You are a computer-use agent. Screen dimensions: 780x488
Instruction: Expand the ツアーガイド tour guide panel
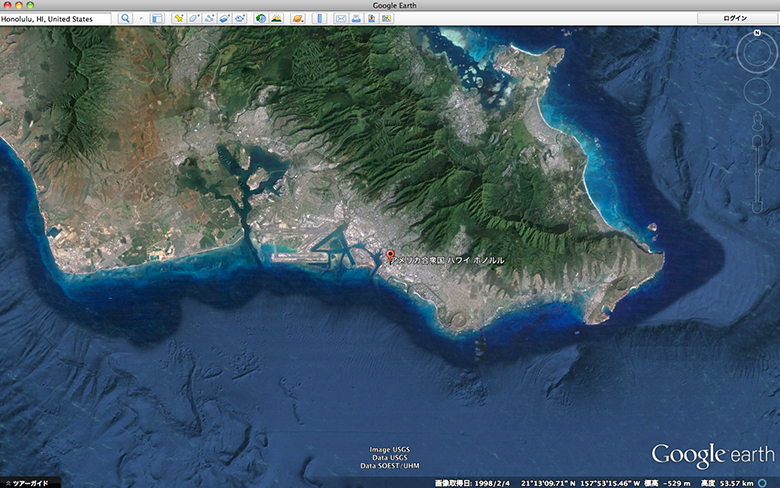(x=30, y=482)
